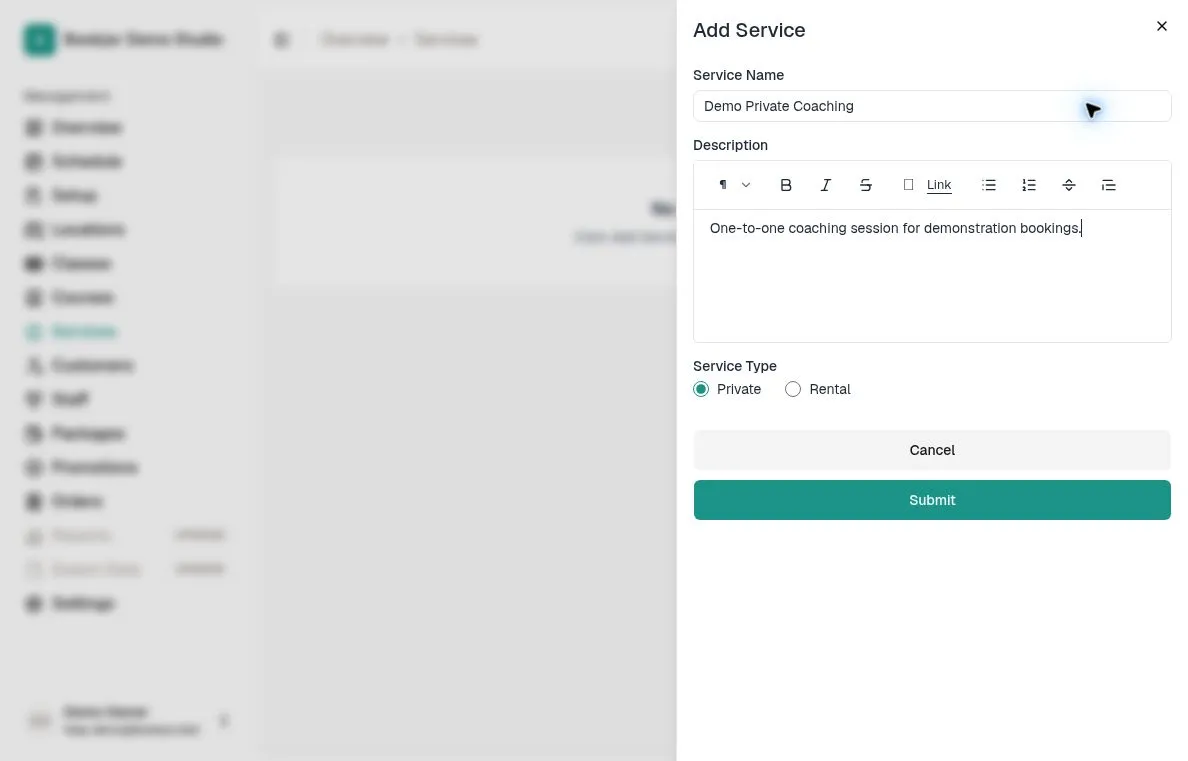Viewport: 1188px width, 761px height.
Task: Click the Cancel button
Action: [932, 450]
